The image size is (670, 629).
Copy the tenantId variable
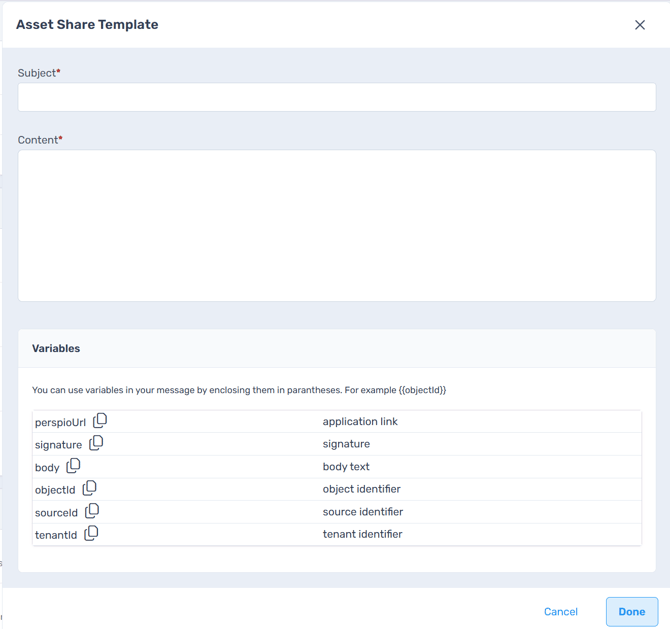coord(91,534)
